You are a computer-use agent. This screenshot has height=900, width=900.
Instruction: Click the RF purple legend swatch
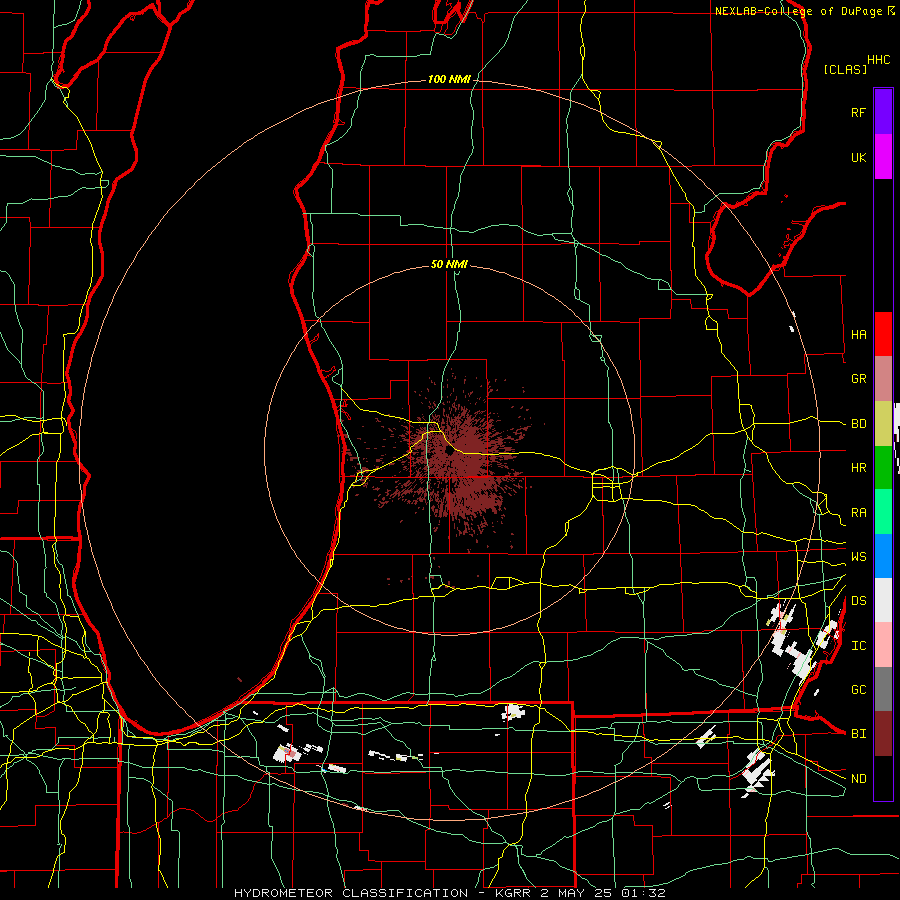click(x=883, y=112)
